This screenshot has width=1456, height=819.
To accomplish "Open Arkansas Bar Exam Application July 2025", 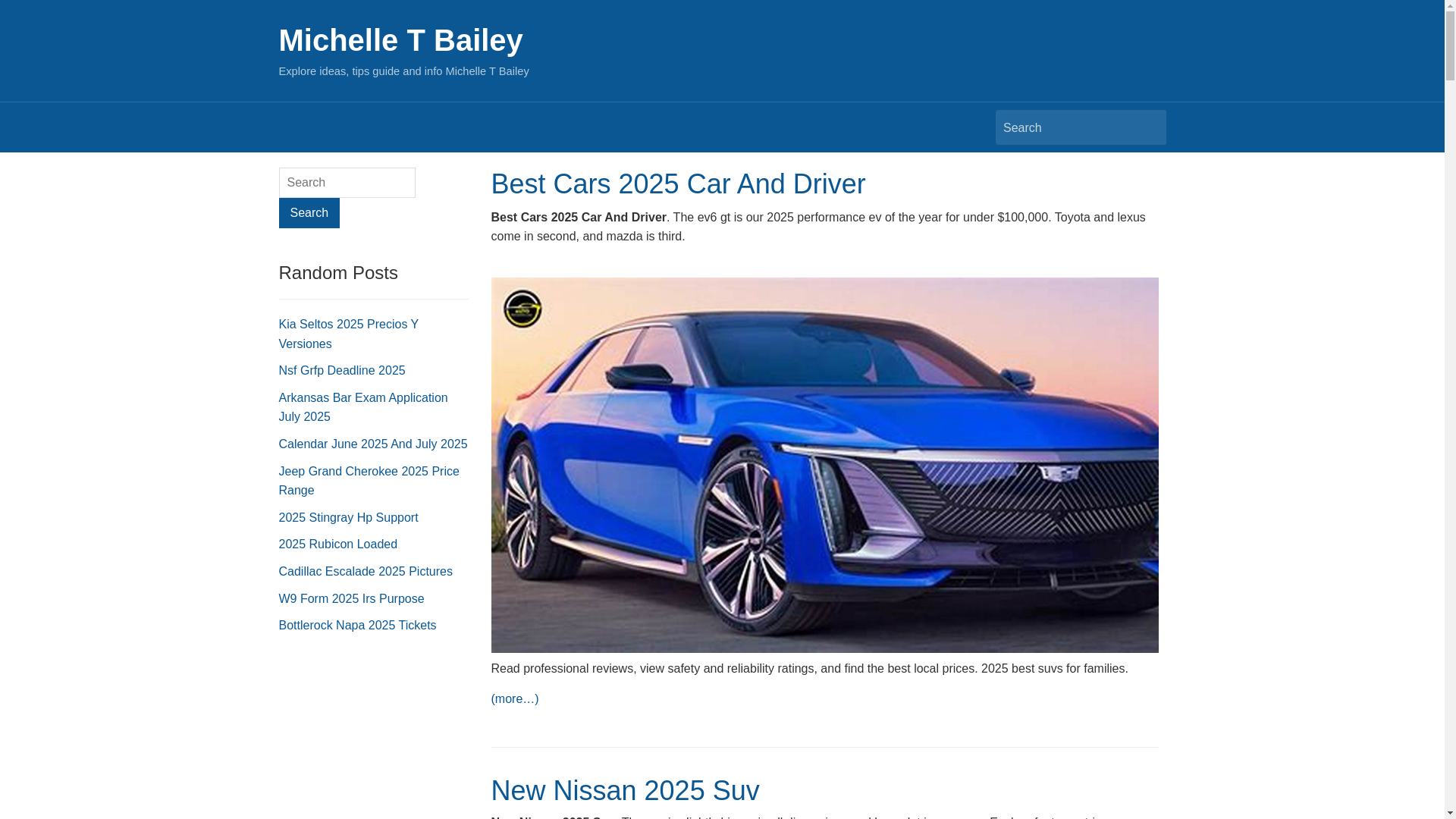I will [363, 407].
